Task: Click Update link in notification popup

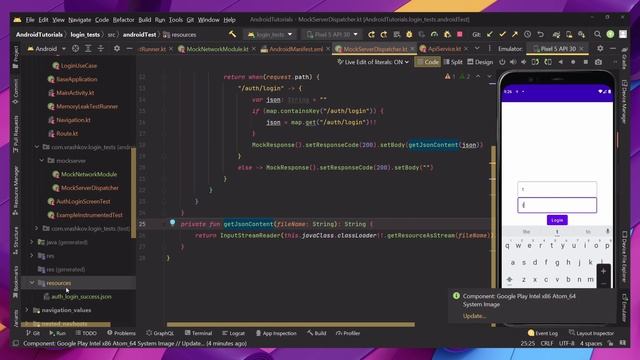Action: (x=474, y=316)
